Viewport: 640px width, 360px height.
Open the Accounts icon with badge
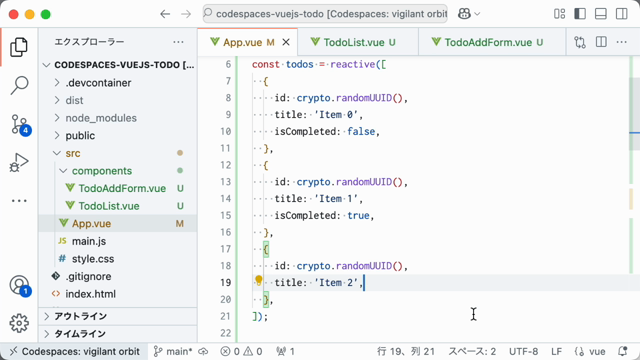coord(20,285)
